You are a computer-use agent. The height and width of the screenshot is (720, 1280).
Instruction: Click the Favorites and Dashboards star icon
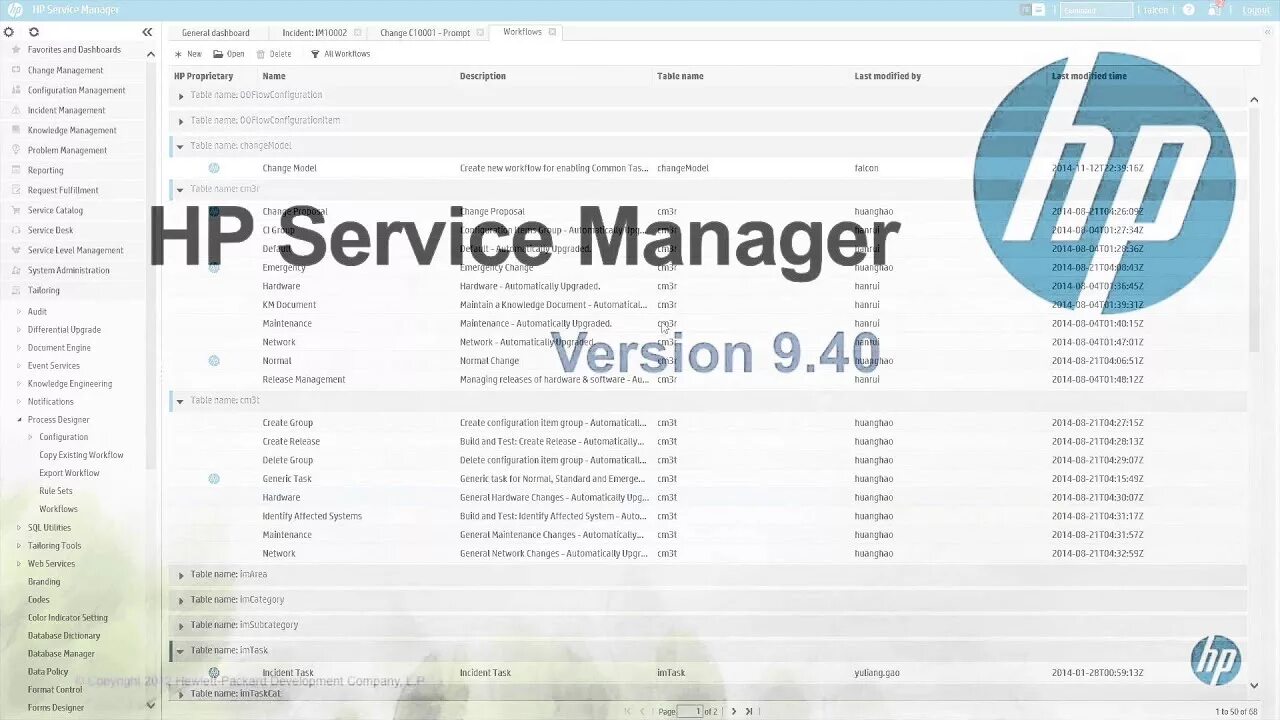pos(15,50)
